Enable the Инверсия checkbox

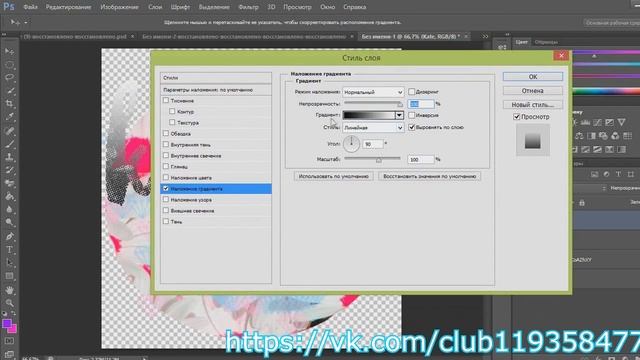click(412, 115)
